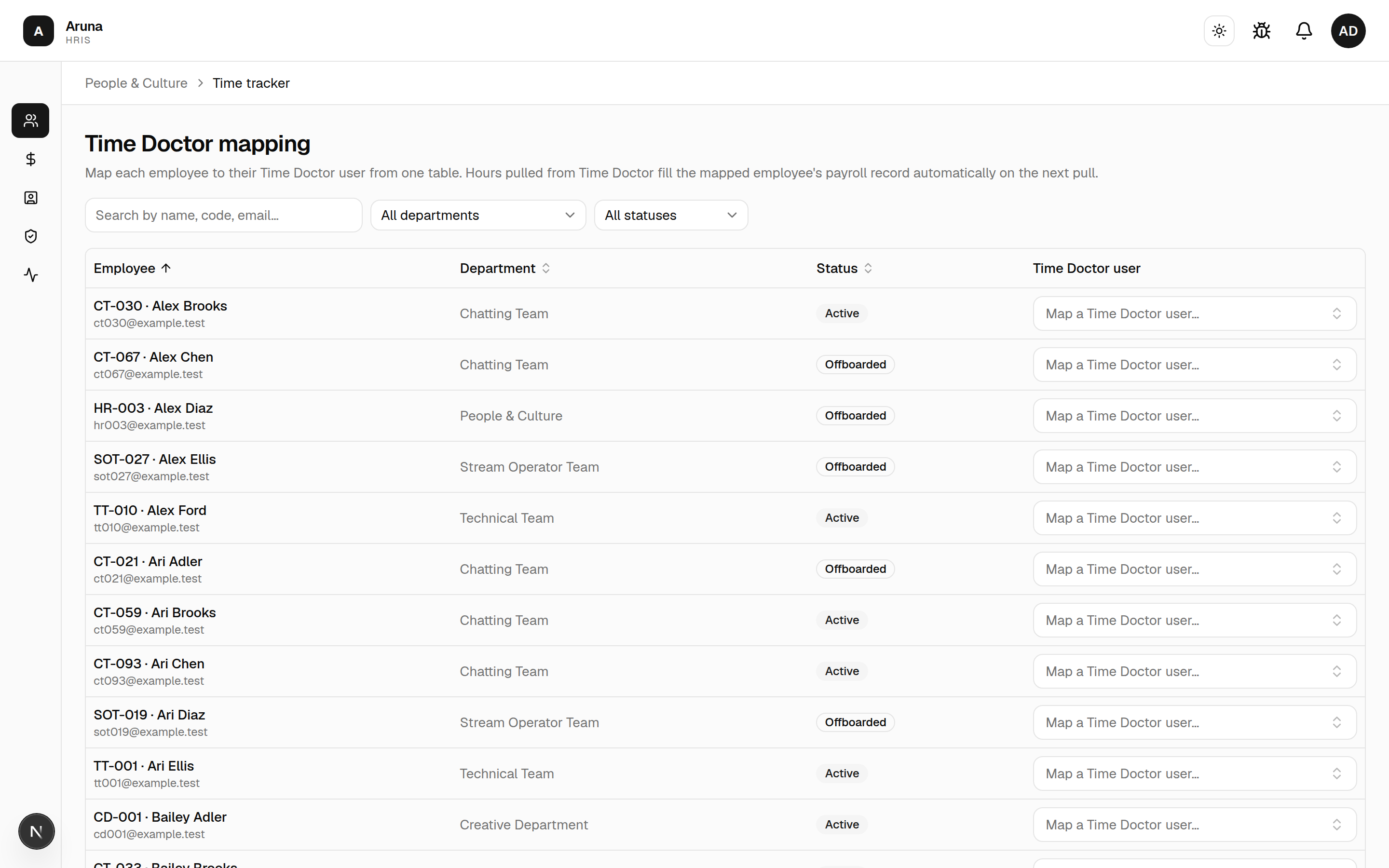1389x868 pixels.
Task: Click the CT-067 · Alex Chen name
Action: [x=153, y=357]
